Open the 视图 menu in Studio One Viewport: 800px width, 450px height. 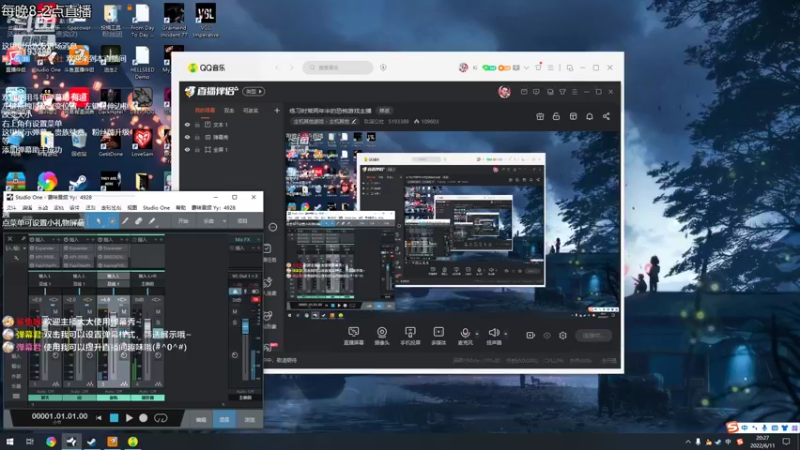click(x=132, y=208)
